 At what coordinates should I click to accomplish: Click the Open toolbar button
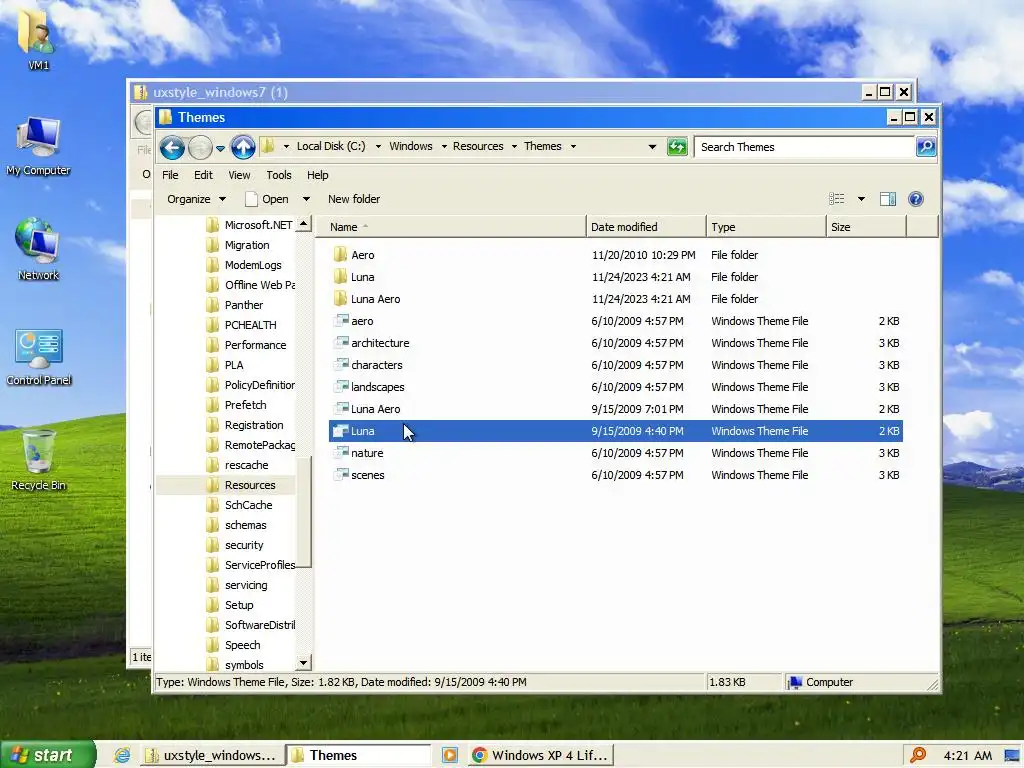pyautogui.click(x=266, y=199)
